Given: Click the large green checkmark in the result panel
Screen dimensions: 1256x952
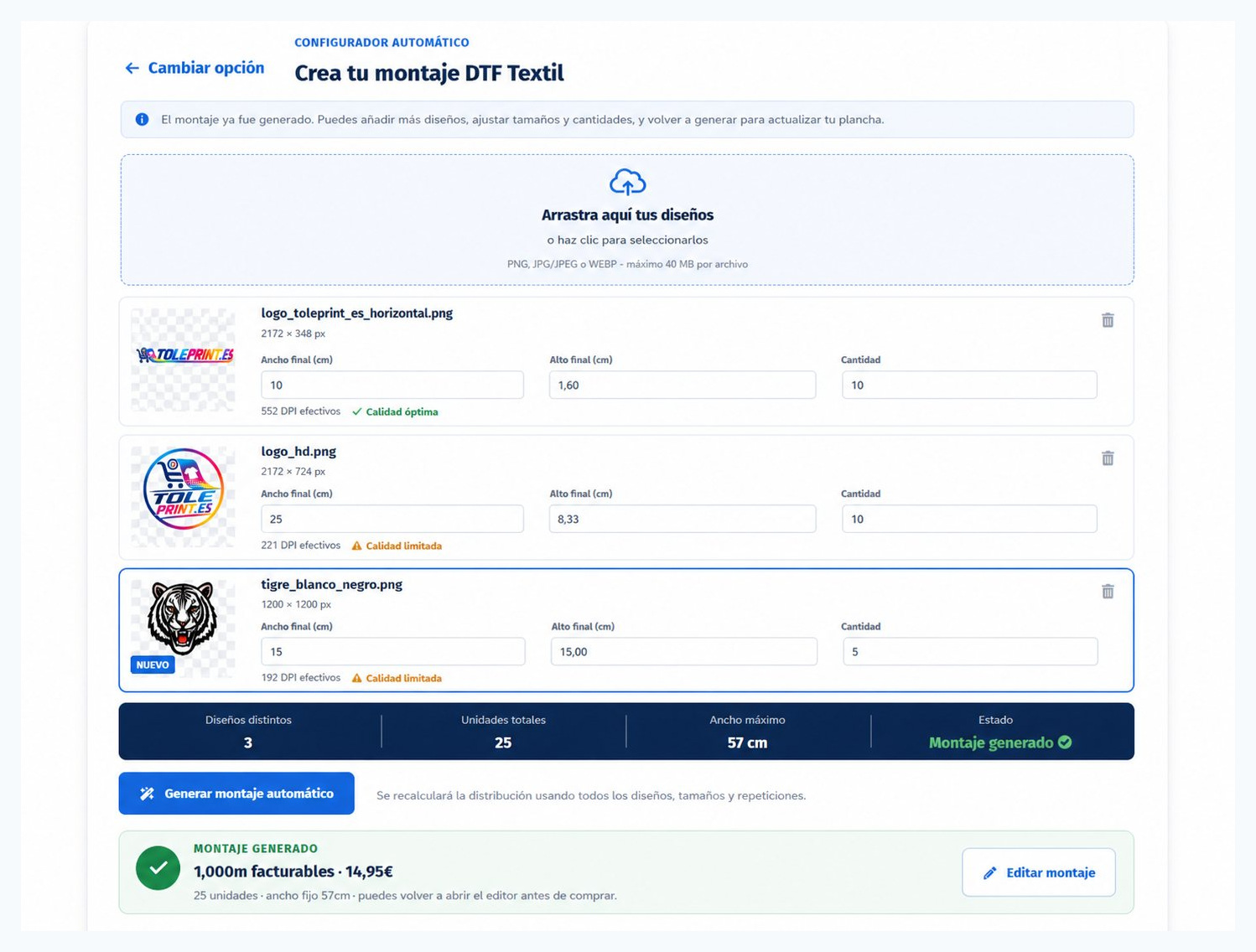Looking at the screenshot, I should coord(158,868).
